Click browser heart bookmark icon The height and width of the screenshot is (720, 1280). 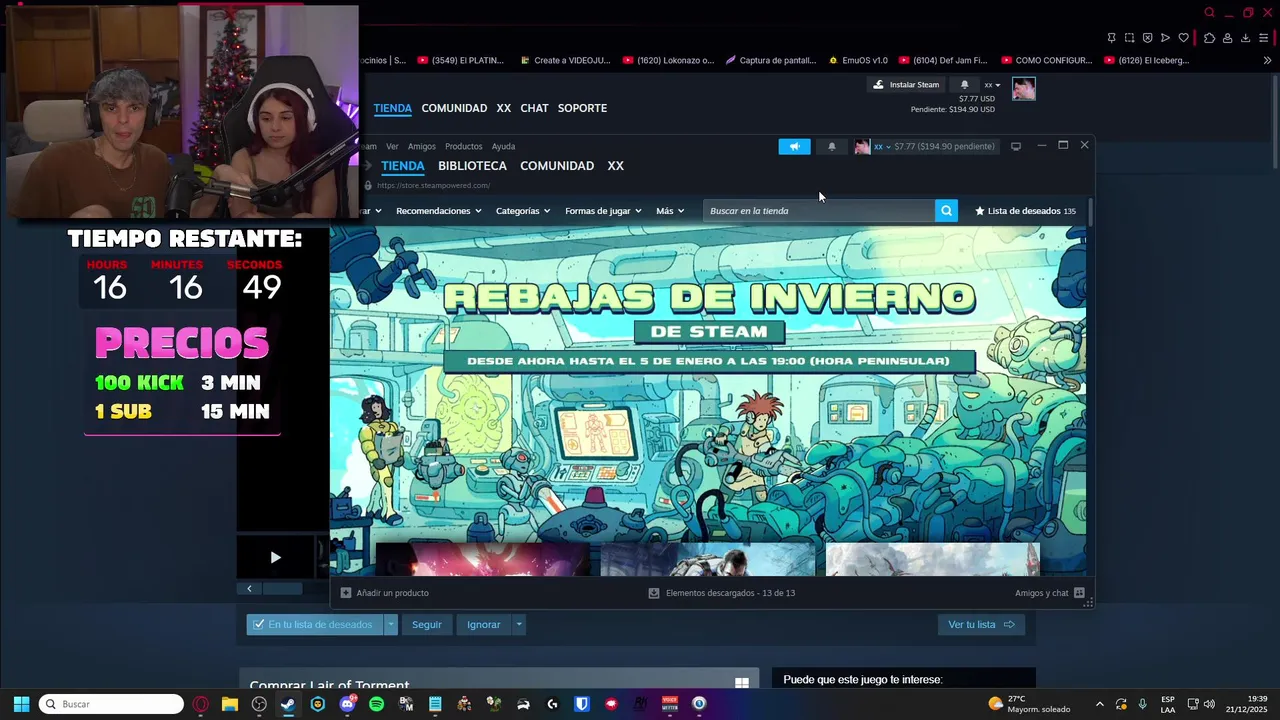pyautogui.click(x=1183, y=38)
